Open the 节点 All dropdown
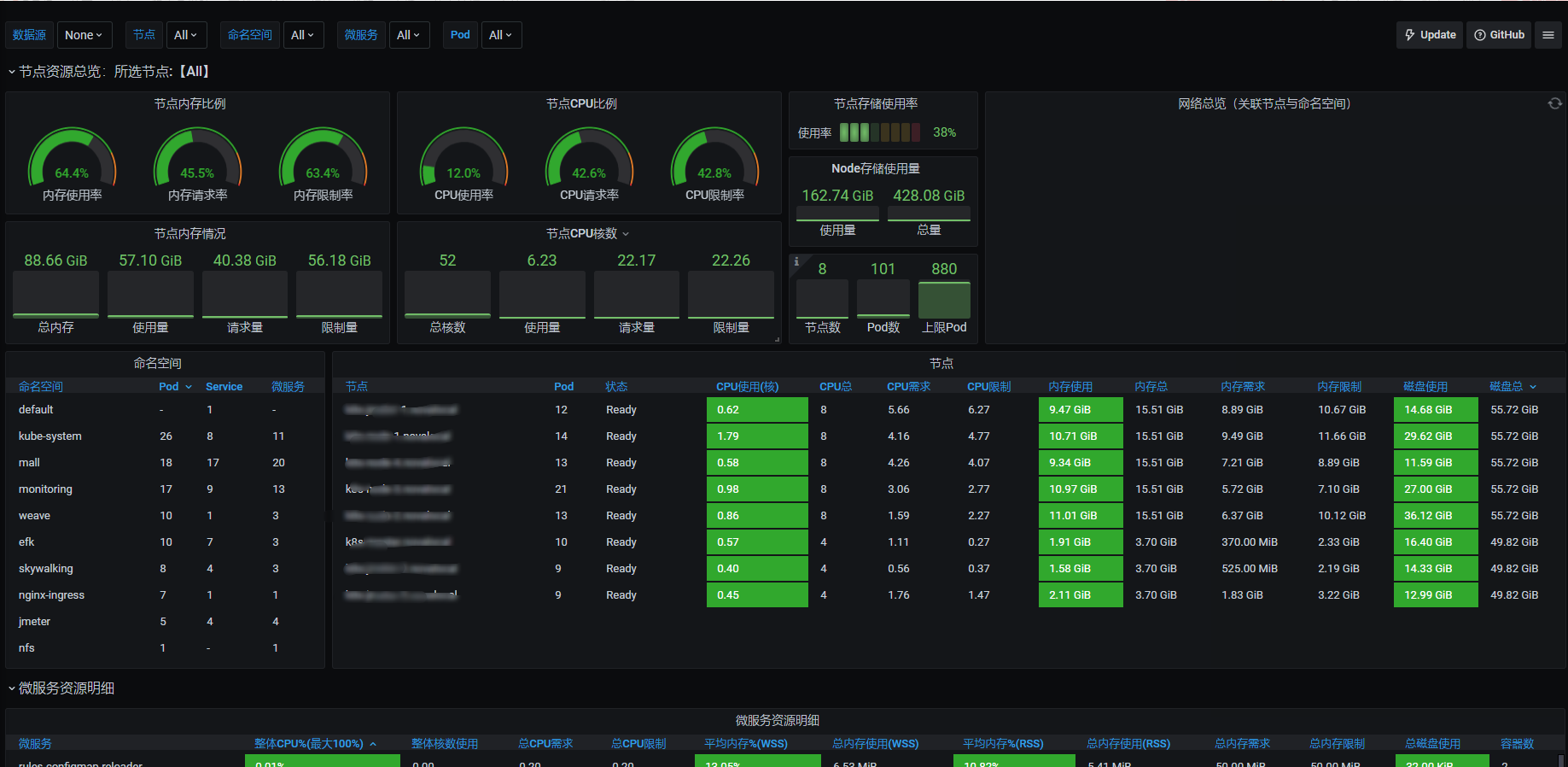Image resolution: width=1568 pixels, height=767 pixels. [x=185, y=35]
